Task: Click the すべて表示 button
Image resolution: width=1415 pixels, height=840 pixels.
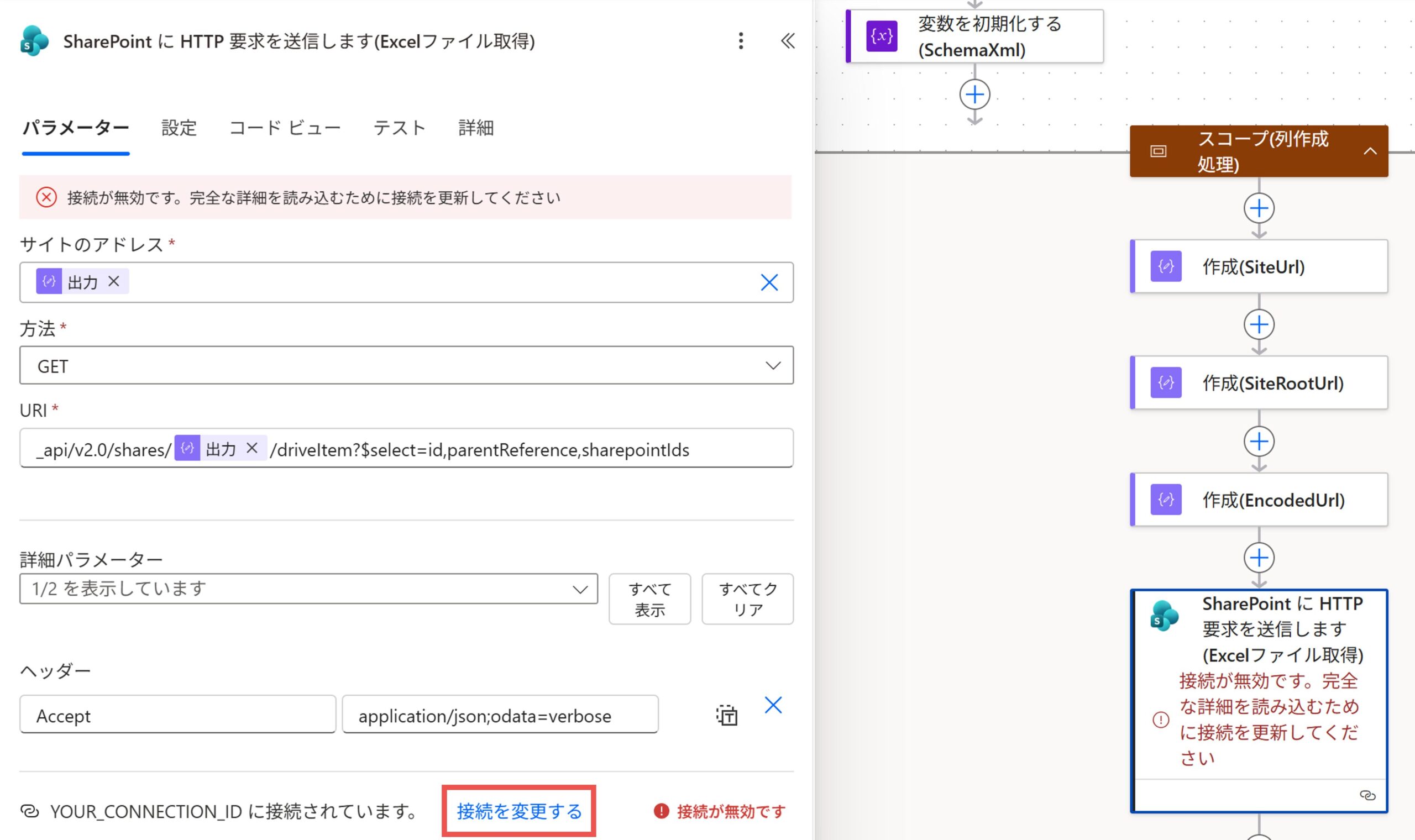Action: pyautogui.click(x=650, y=599)
